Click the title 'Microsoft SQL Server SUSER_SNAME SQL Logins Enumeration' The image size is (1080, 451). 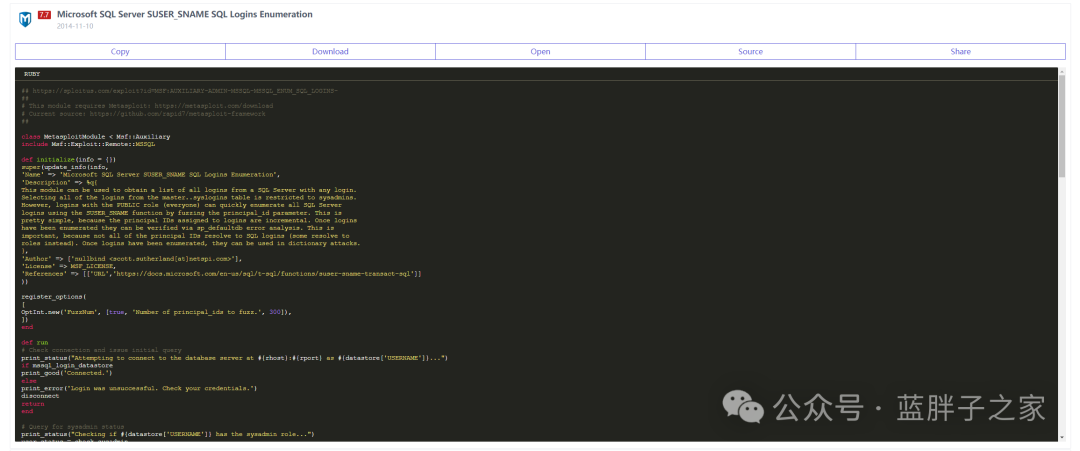(x=185, y=14)
